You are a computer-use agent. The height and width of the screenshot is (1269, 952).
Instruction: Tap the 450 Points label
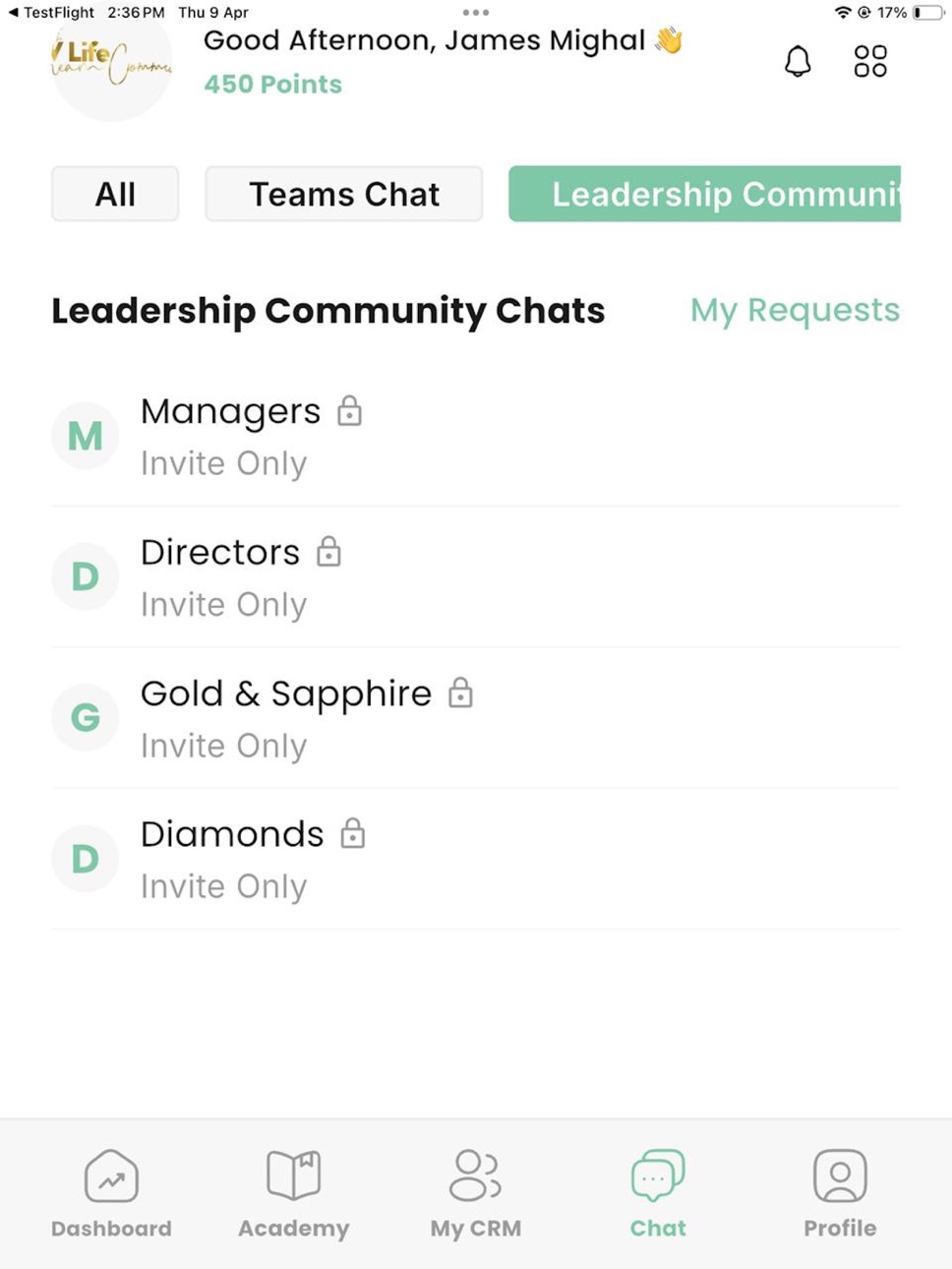coord(273,85)
